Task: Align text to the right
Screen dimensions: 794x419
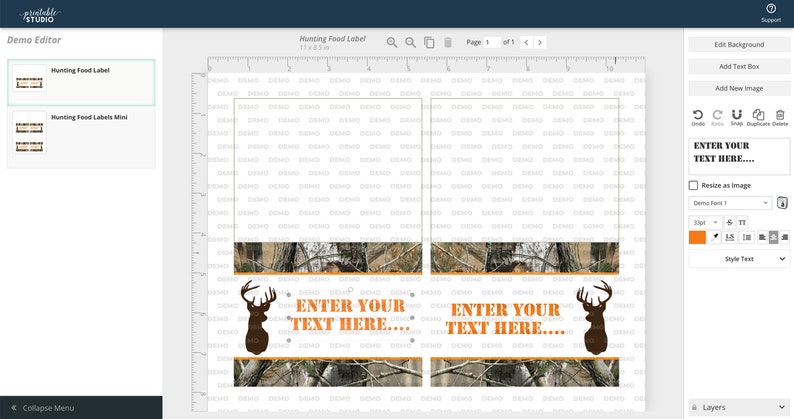Action: pyautogui.click(x=784, y=237)
